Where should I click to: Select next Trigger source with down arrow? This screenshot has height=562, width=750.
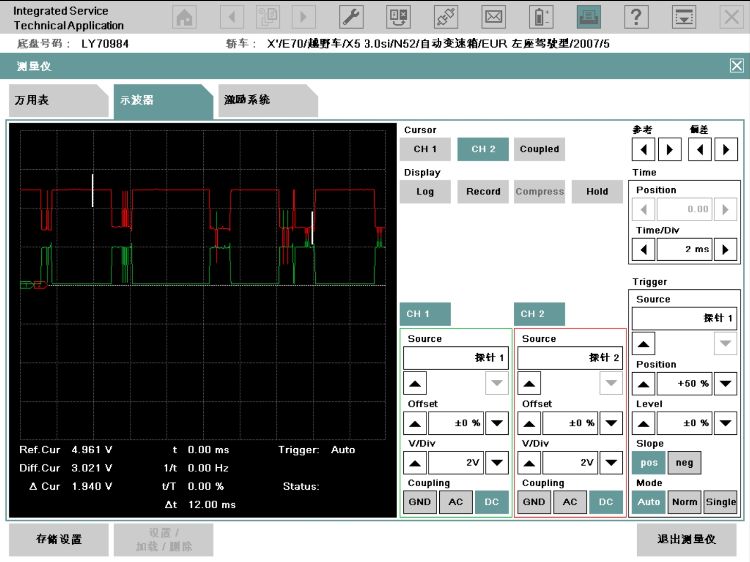click(x=726, y=344)
